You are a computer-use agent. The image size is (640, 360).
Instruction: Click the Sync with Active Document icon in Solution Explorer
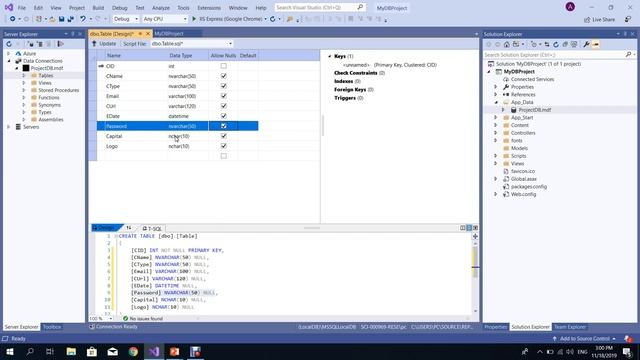pos(547,44)
